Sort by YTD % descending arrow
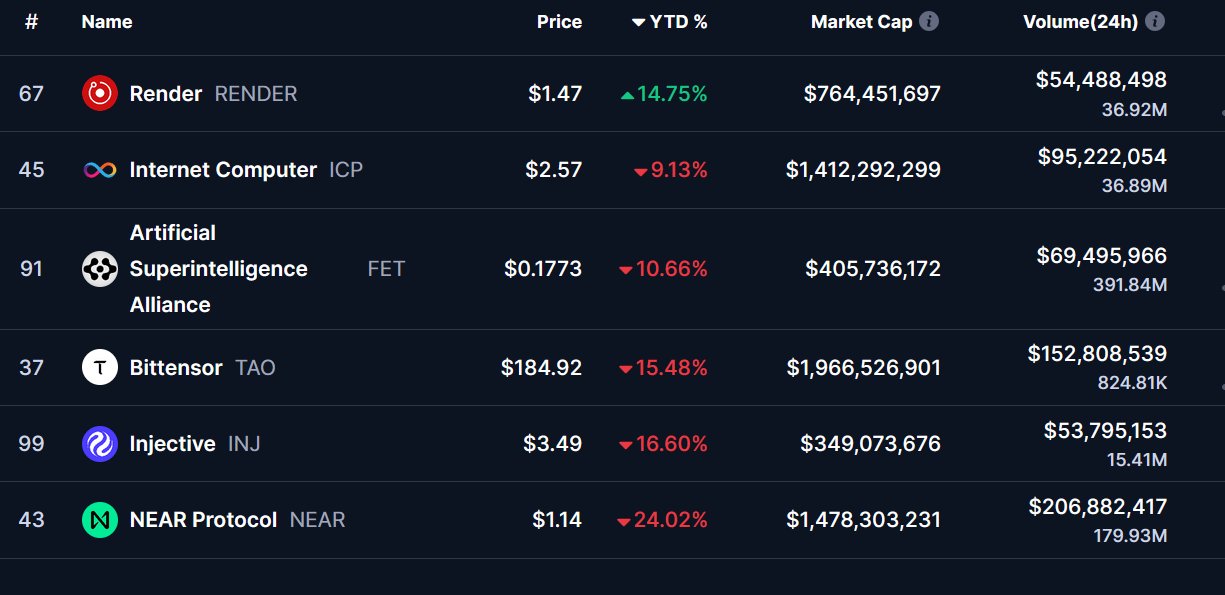Screen dimensions: 1225x595 (x=639, y=22)
